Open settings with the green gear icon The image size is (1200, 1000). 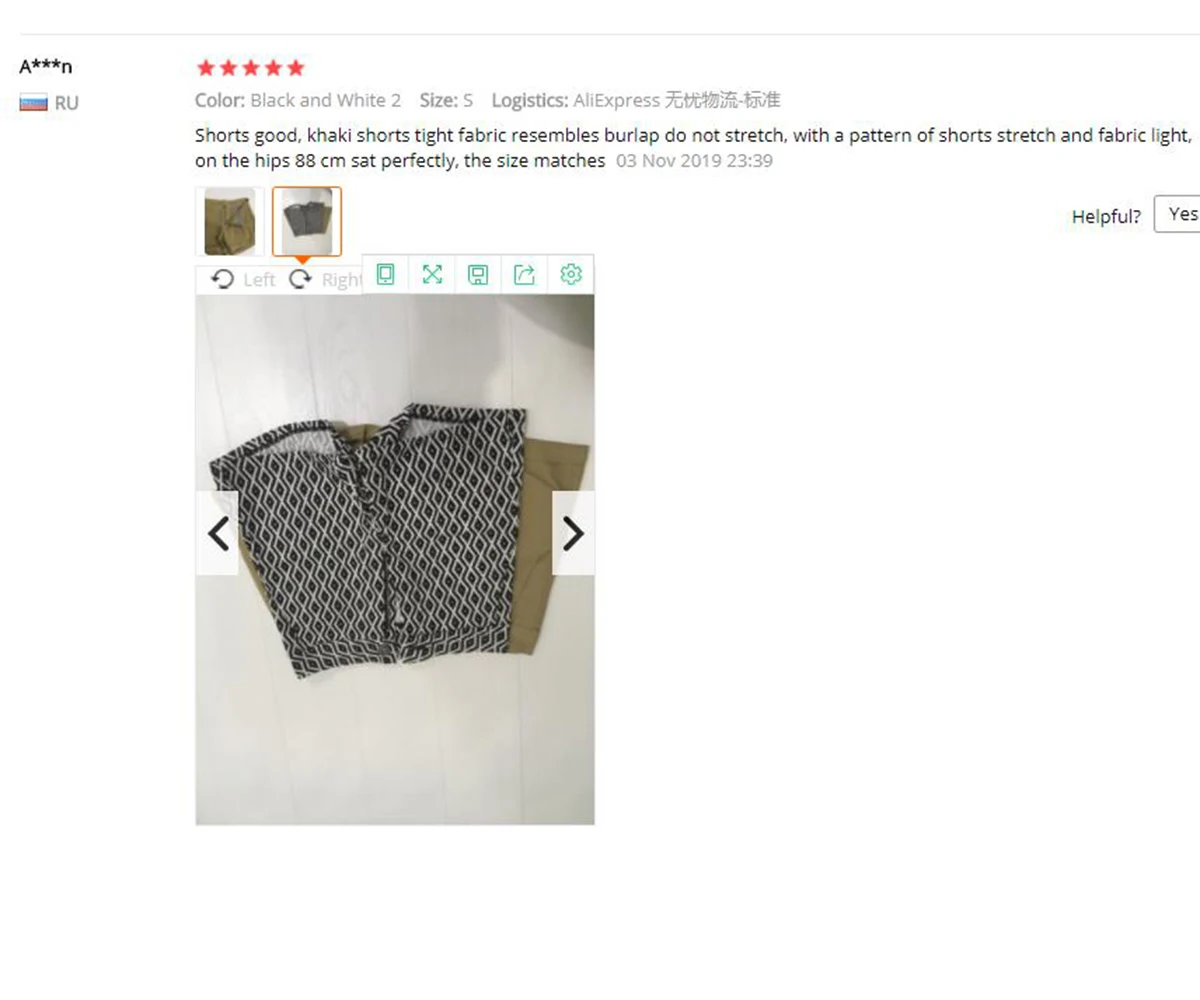click(x=571, y=274)
